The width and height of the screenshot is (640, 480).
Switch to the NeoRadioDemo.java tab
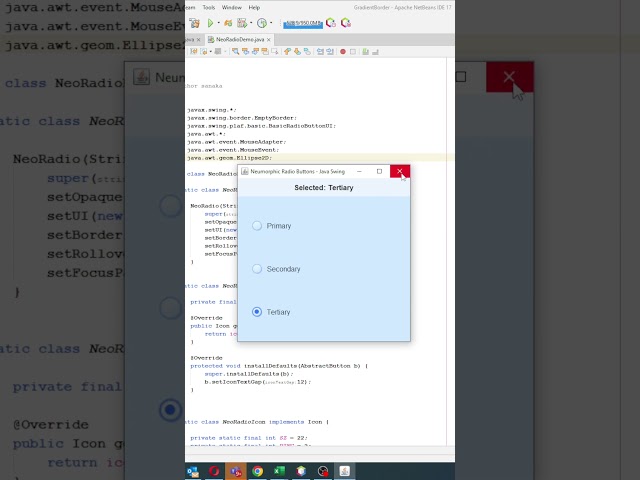(240, 40)
